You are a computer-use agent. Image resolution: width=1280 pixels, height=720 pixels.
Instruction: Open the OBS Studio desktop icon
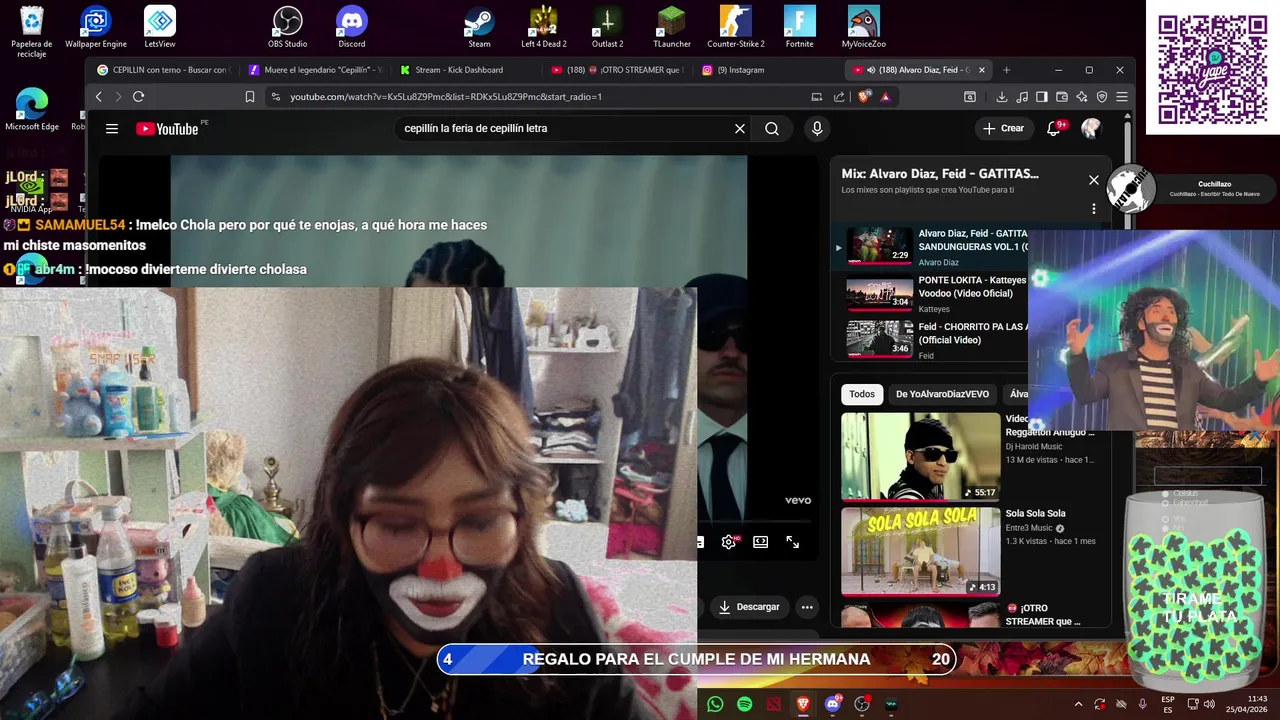click(288, 27)
